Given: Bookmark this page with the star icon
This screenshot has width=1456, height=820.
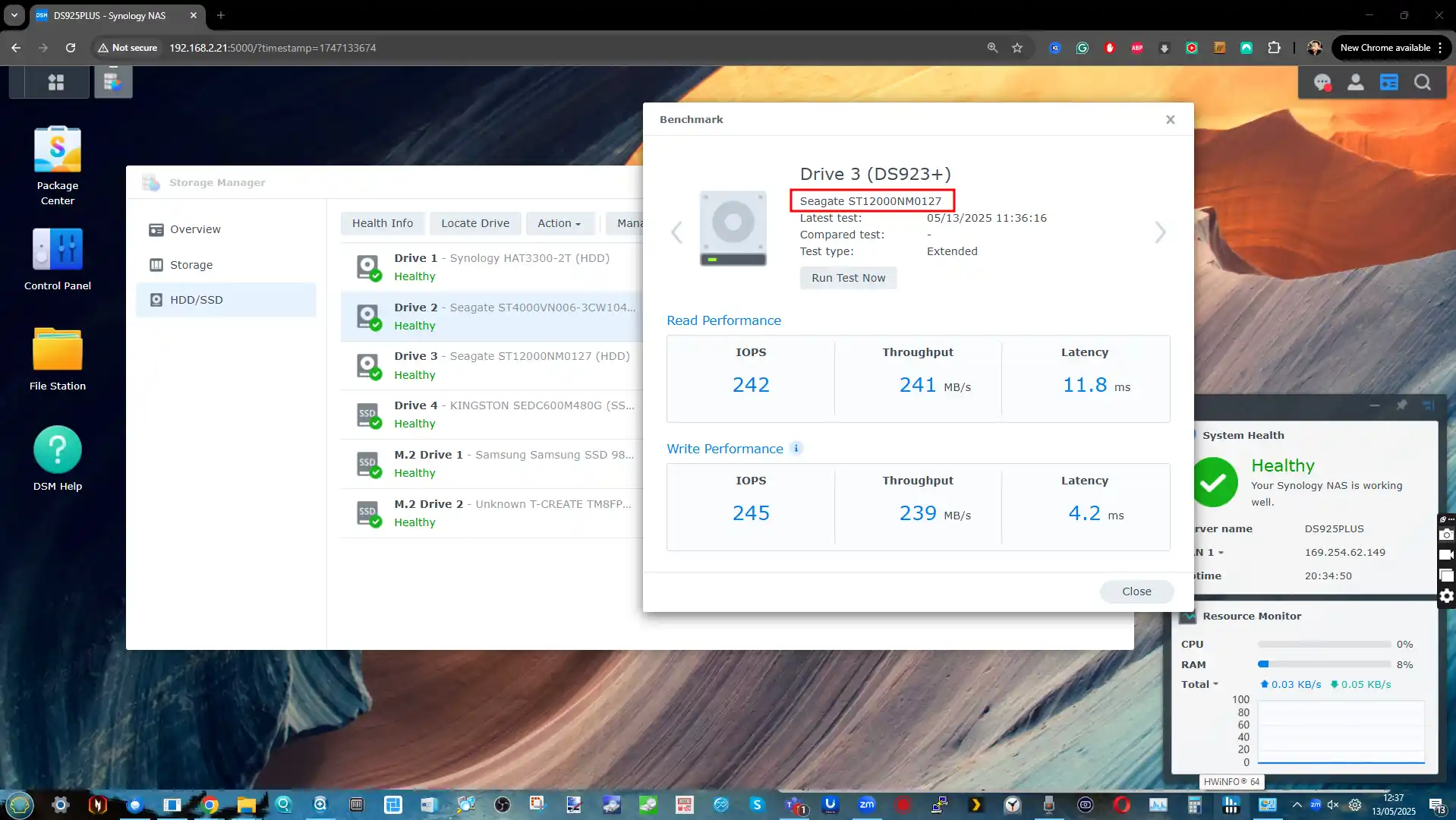Looking at the screenshot, I should click(1017, 48).
